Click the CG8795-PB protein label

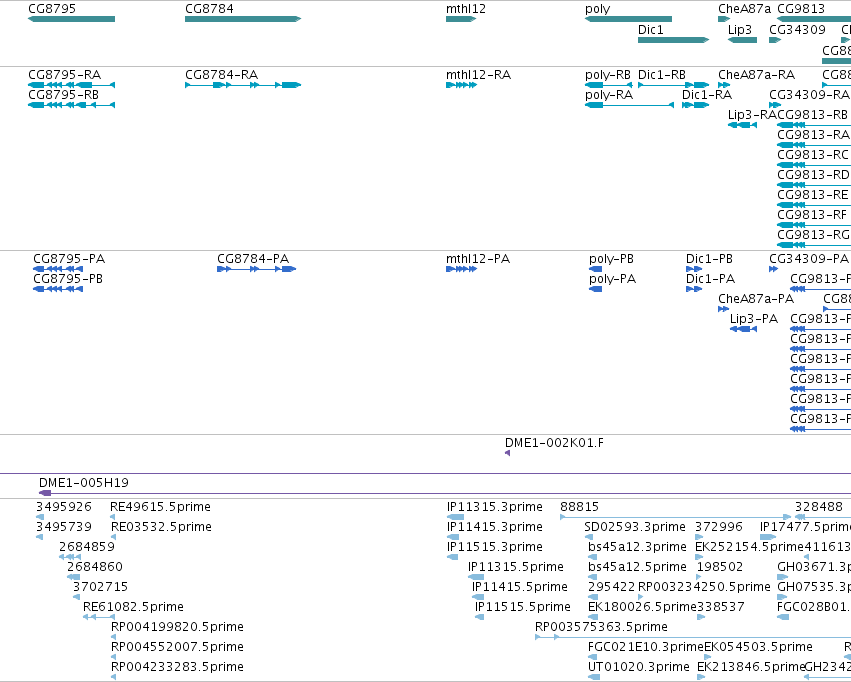(x=68, y=279)
